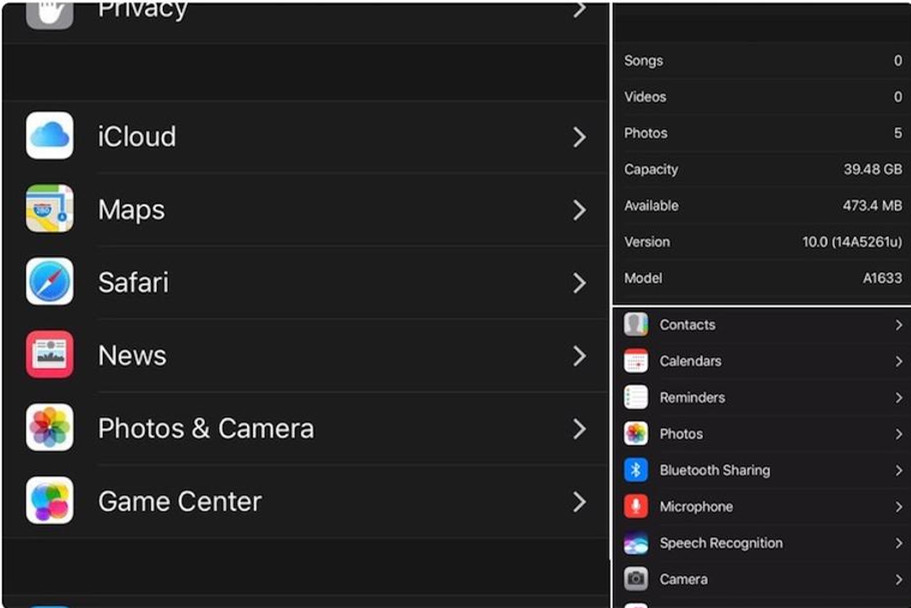Open the Privacy row chevron
This screenshot has width=911, height=608.
[x=579, y=9]
